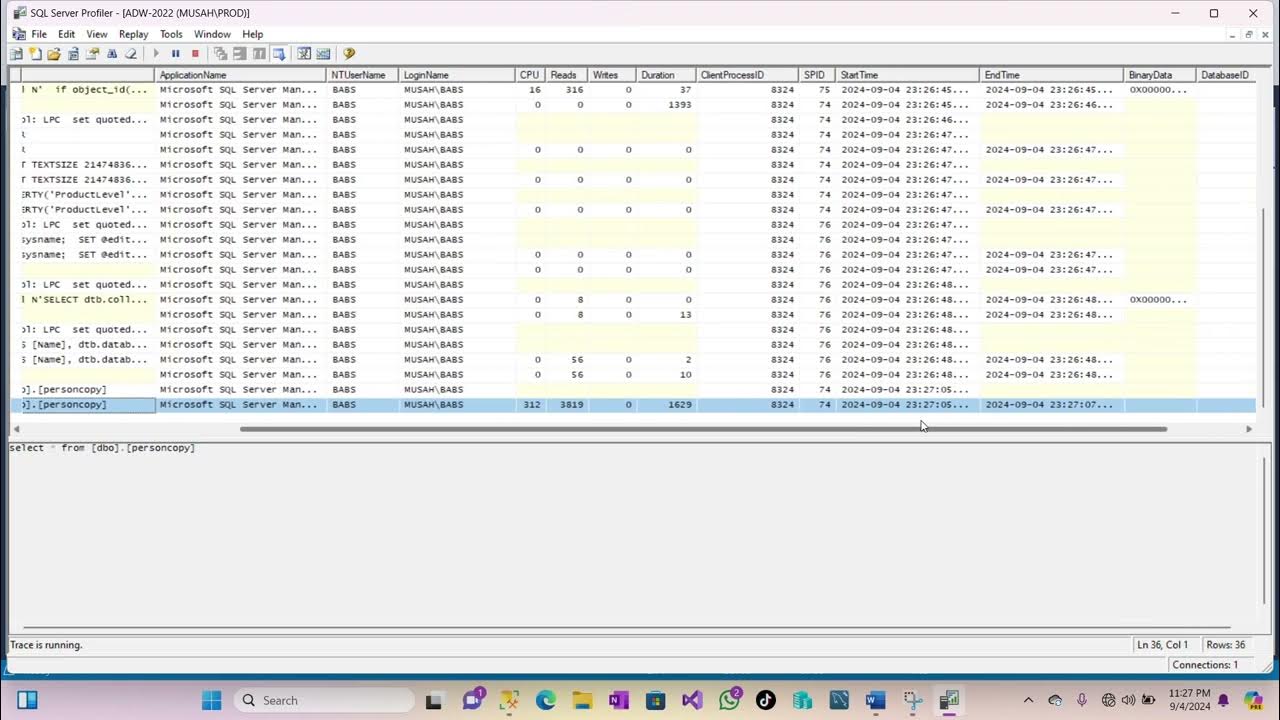Click the Duration value 1629
1280x720 pixels.
678,405
